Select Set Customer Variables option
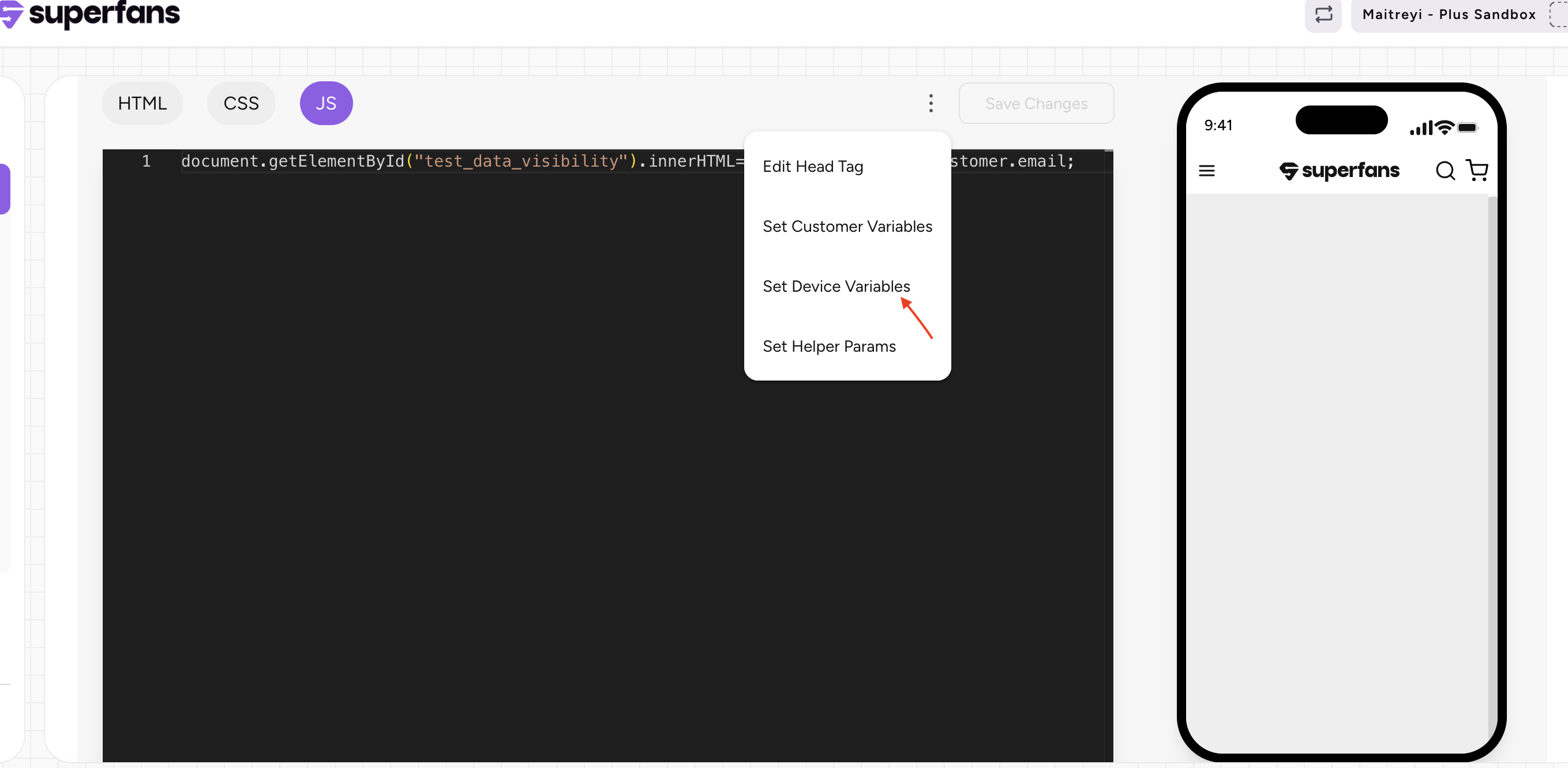Image resolution: width=1568 pixels, height=768 pixels. (847, 227)
